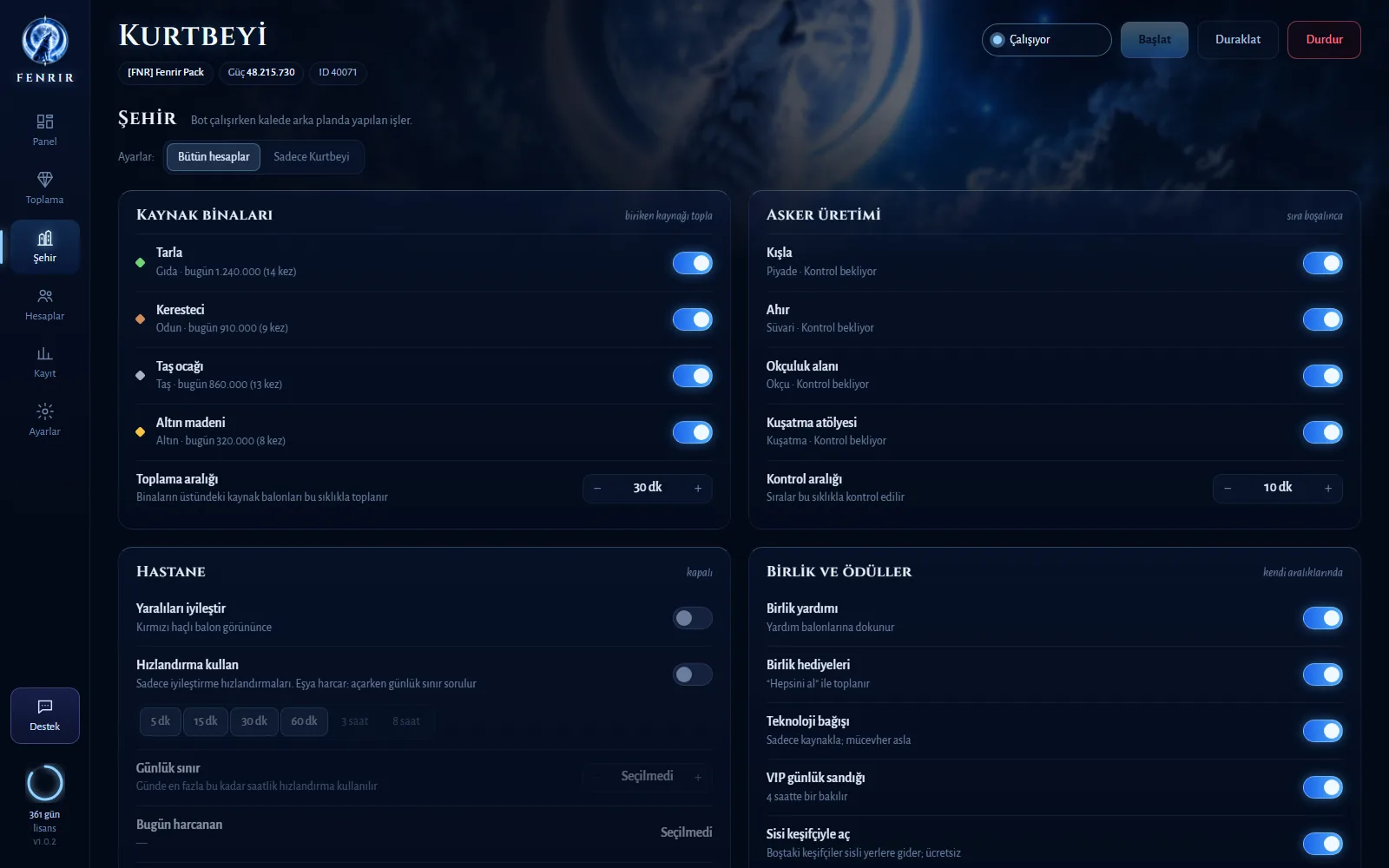Click the Destek chat icon
The width and height of the screenshot is (1389, 868).
tap(45, 707)
